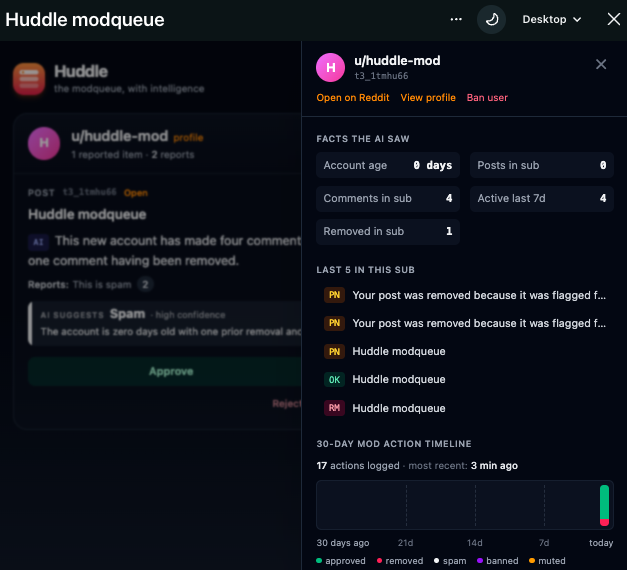Close the Huddle modqueue preview window
627x570 pixels.
[x=613, y=19]
